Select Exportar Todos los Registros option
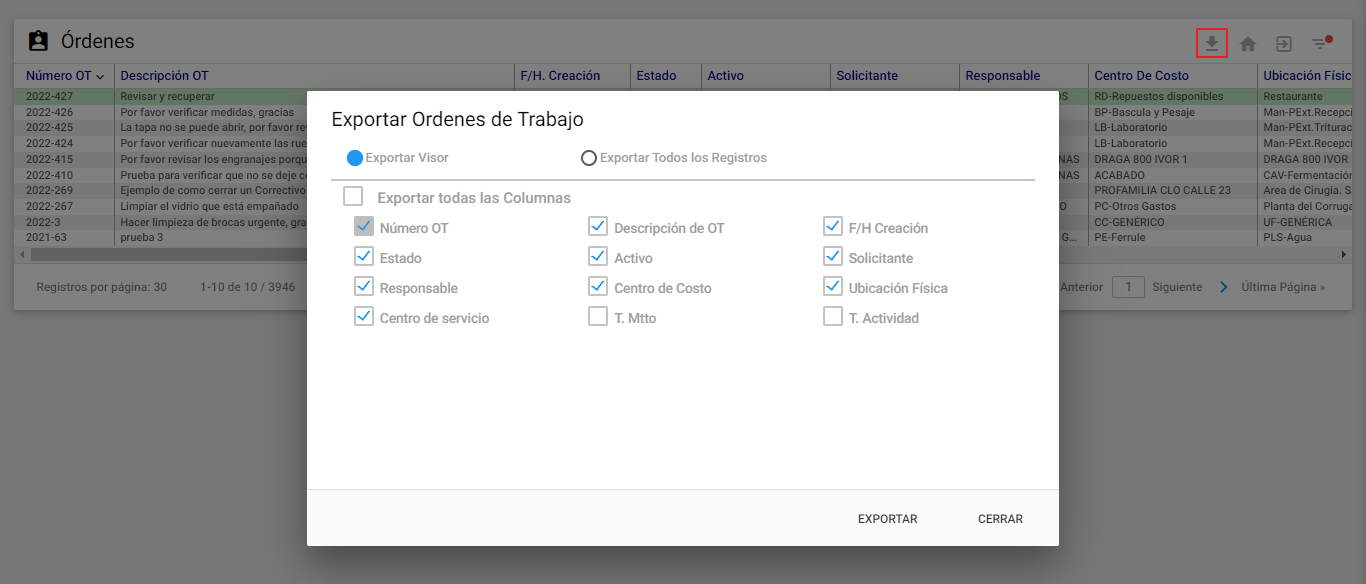1366x584 pixels. [x=589, y=158]
